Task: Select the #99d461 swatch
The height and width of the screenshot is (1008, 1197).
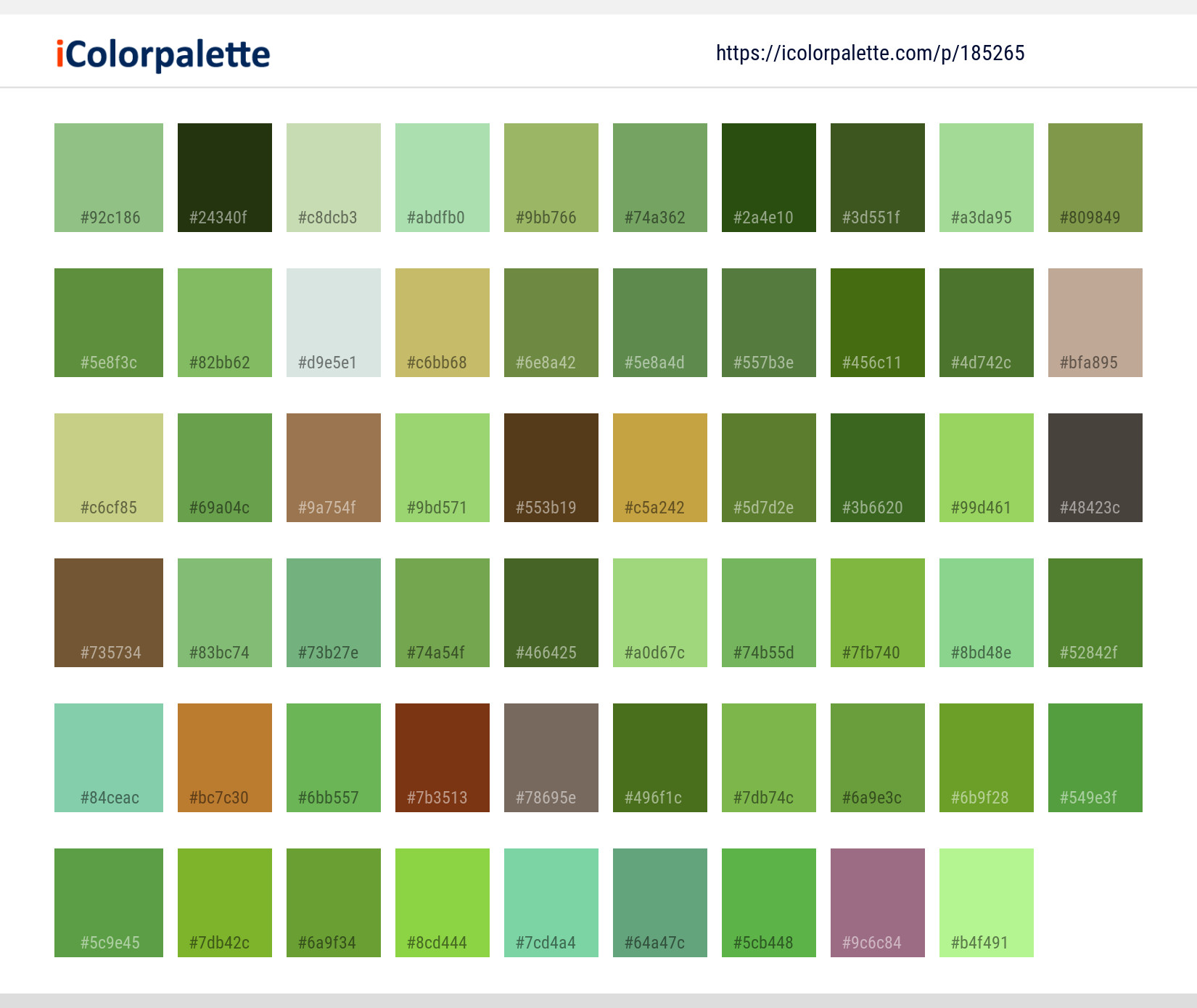Action: [x=987, y=468]
